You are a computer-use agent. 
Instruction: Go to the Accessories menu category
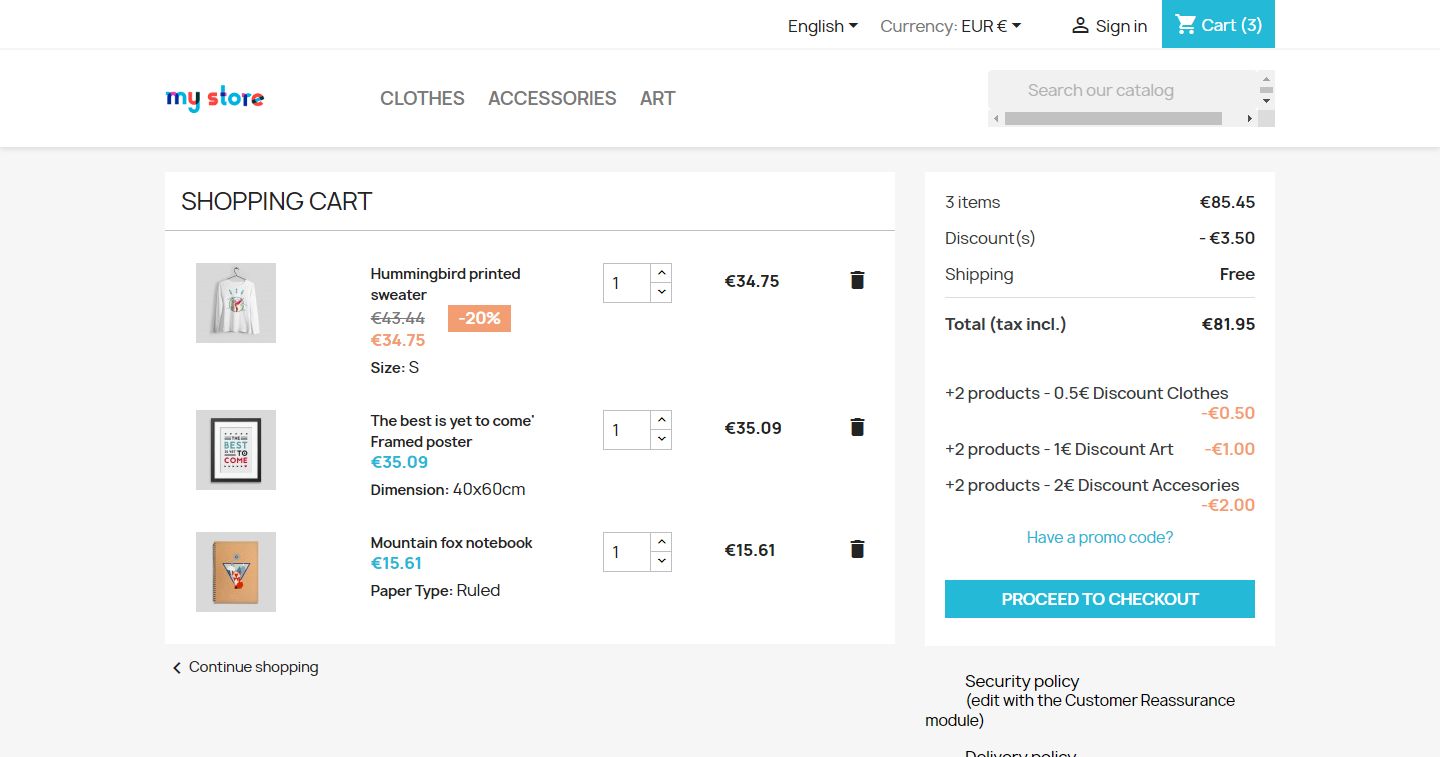552,98
